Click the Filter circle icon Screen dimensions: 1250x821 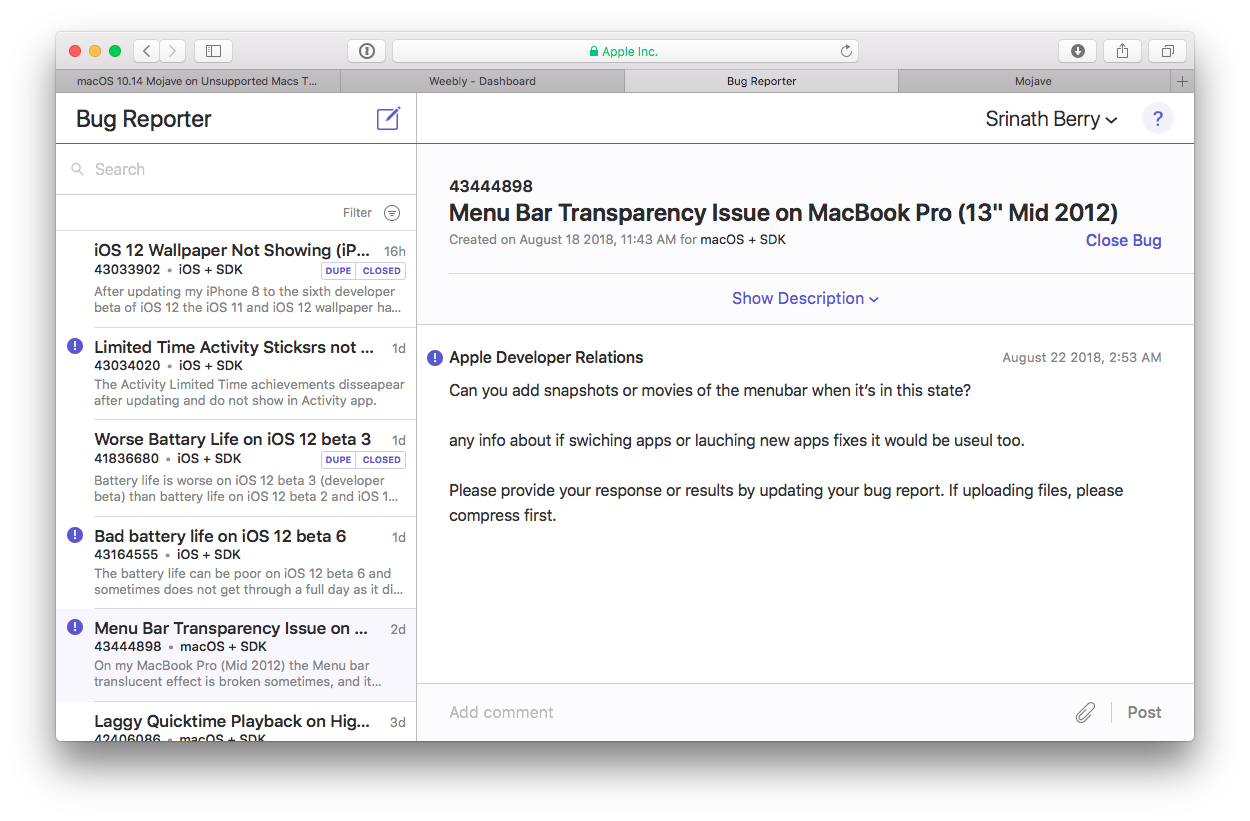392,213
